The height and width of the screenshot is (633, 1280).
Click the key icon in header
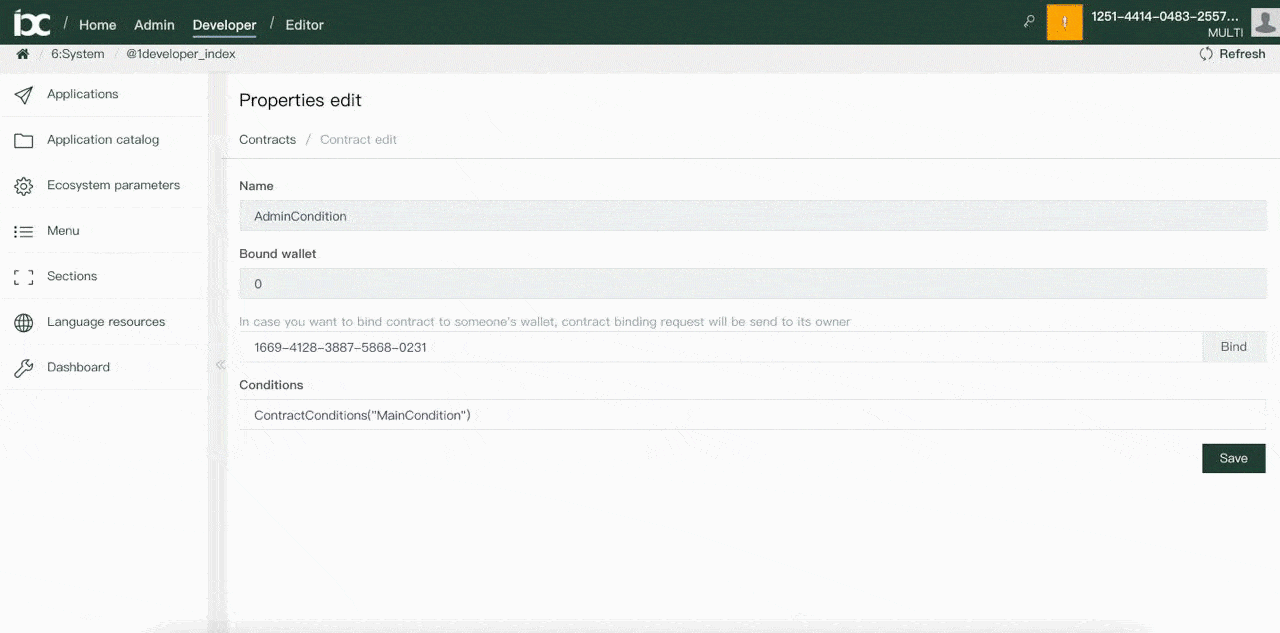click(x=1029, y=21)
